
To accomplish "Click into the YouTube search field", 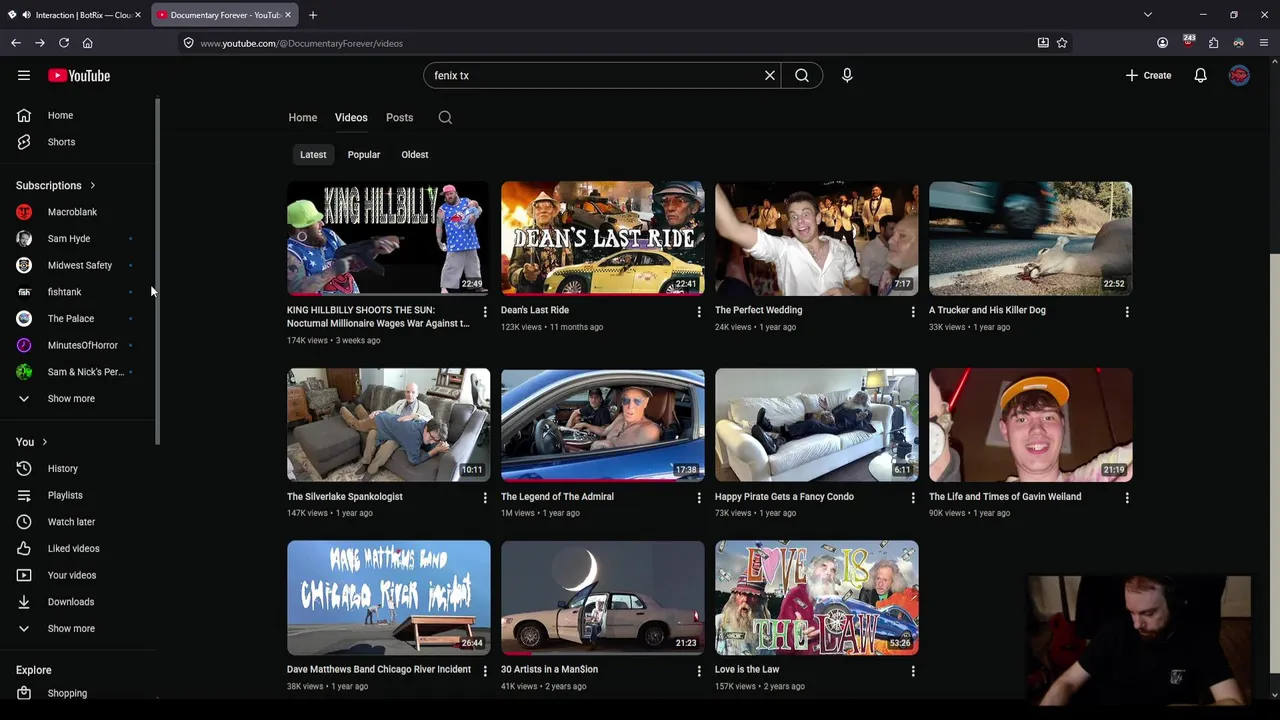I will [x=592, y=76].
